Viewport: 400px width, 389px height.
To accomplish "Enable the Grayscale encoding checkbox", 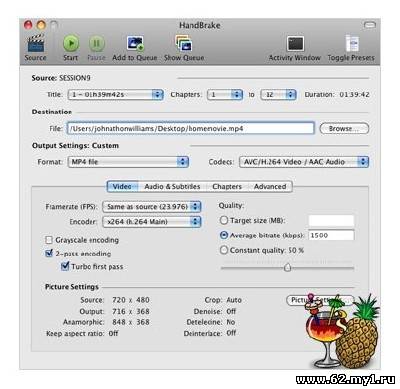I will (49, 240).
